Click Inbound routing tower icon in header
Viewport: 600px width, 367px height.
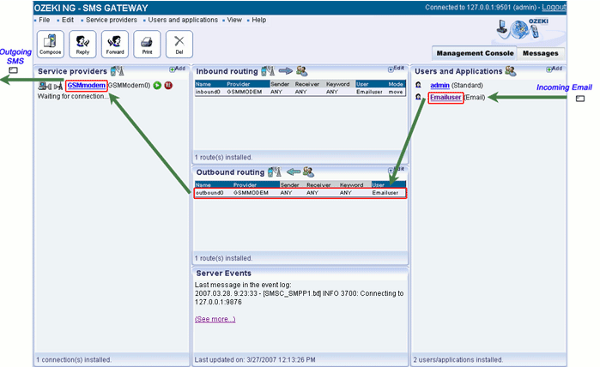click(268, 71)
